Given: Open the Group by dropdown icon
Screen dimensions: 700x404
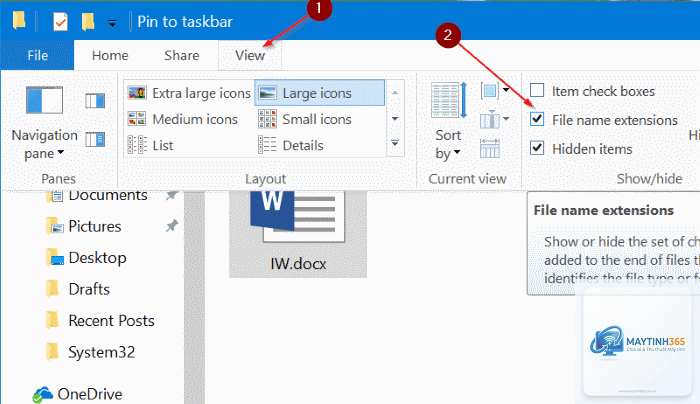Looking at the screenshot, I should click(x=494, y=91).
